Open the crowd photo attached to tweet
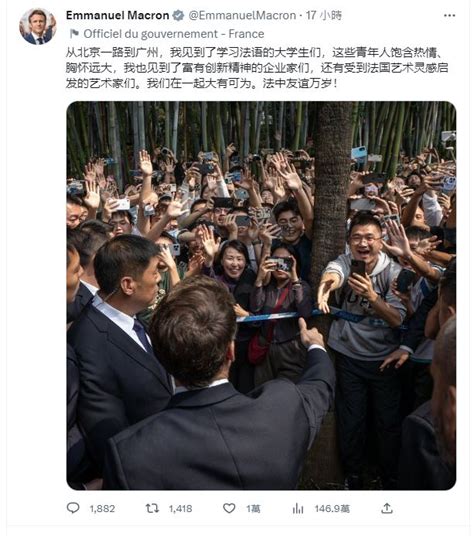This screenshot has height=536, width=474. point(261,295)
